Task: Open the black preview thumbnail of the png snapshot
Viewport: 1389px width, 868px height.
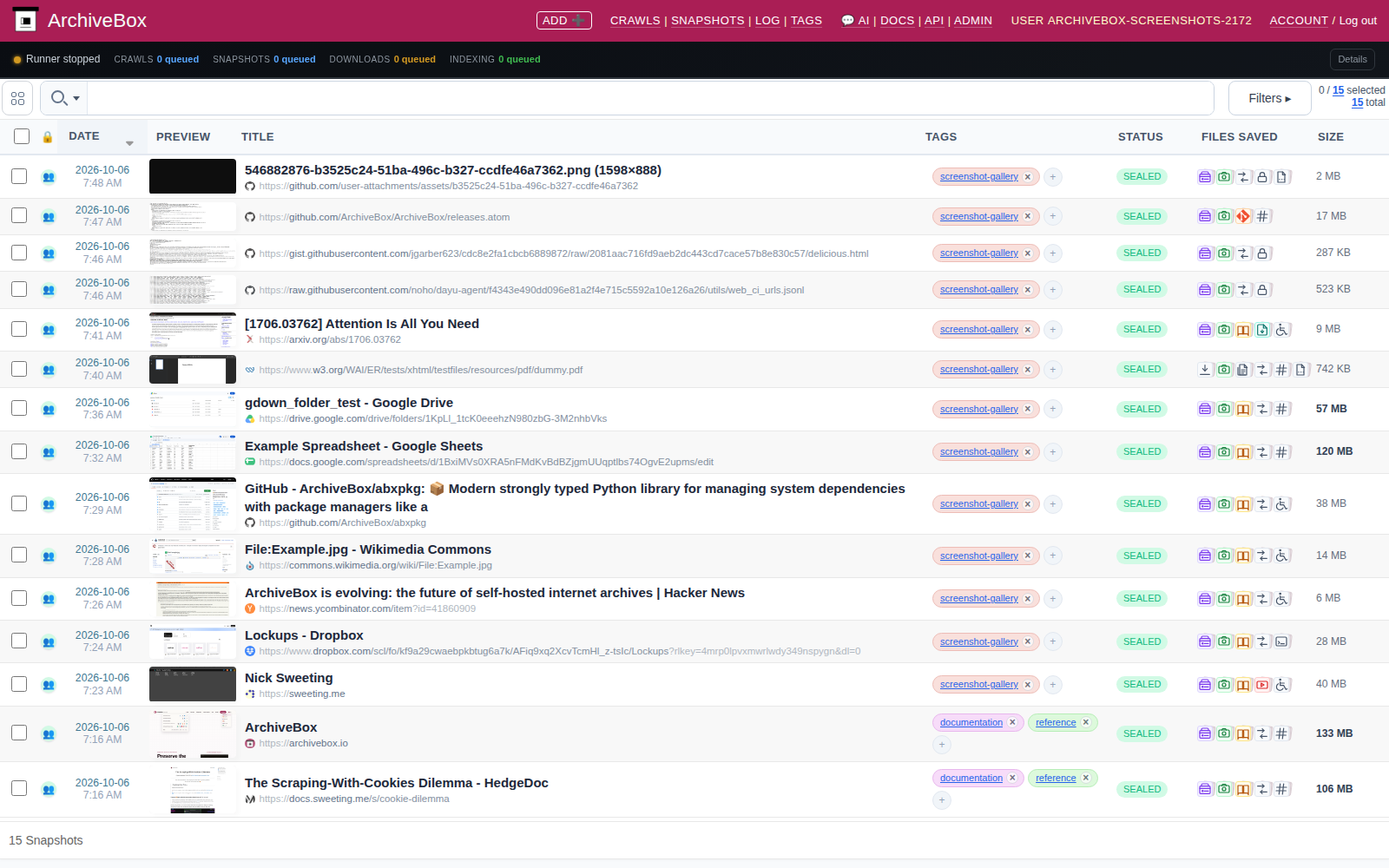Action: tap(193, 176)
